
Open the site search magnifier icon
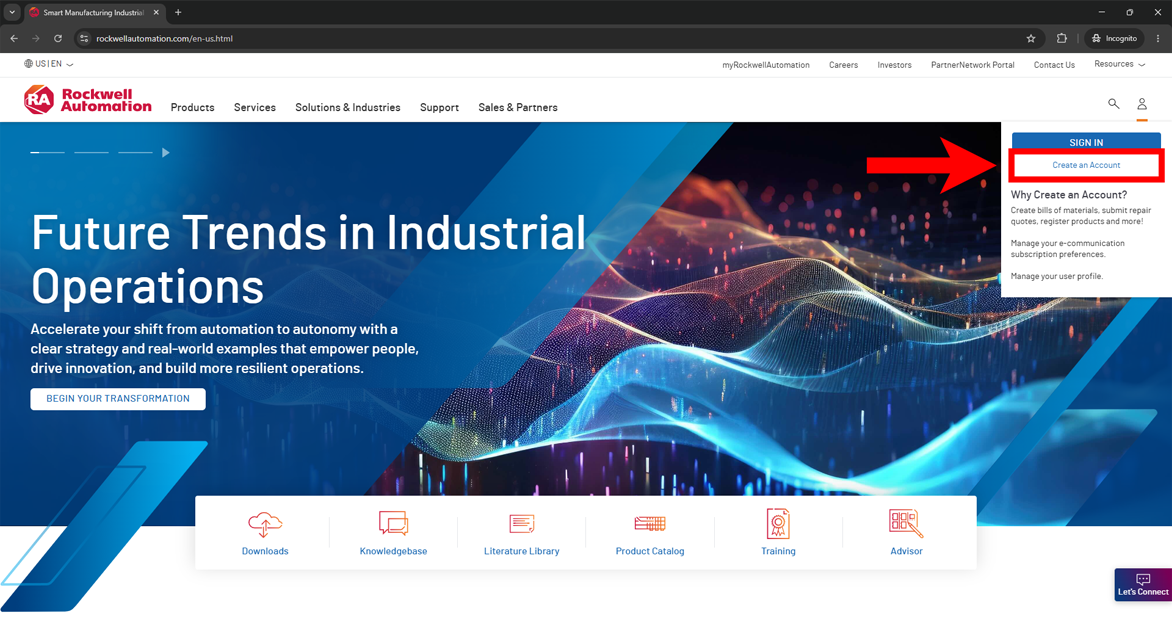[1113, 104]
